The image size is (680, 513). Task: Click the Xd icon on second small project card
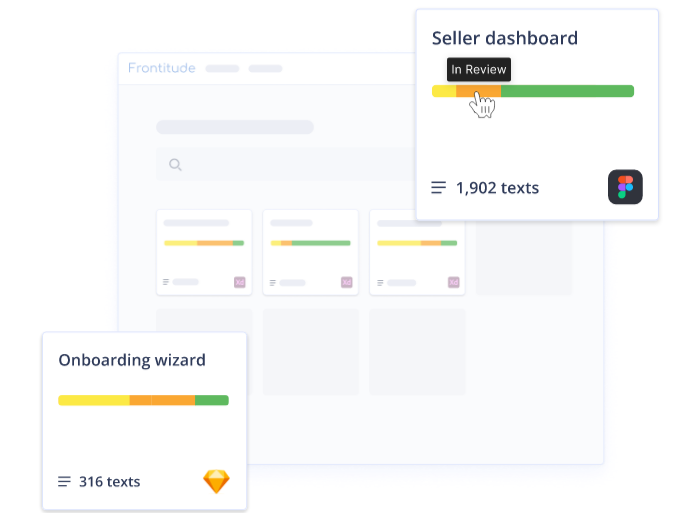[347, 282]
